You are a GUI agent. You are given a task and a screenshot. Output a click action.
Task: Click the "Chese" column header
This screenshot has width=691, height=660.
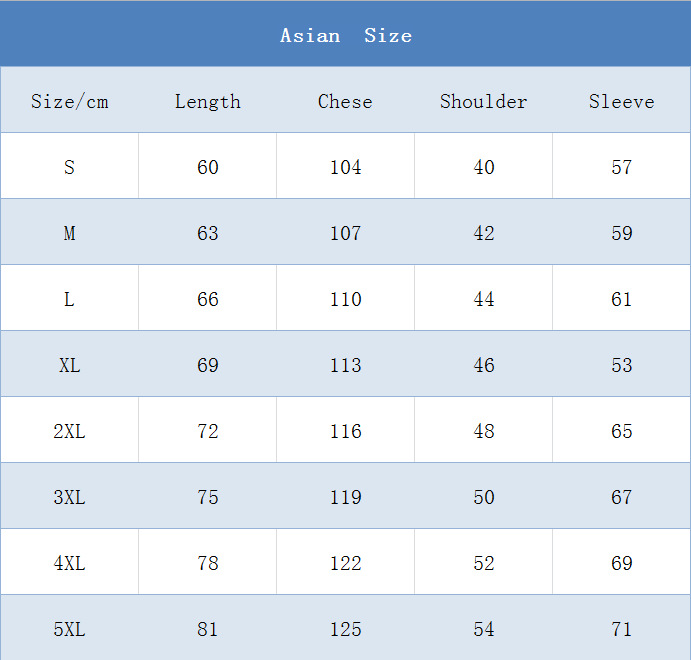[x=345, y=102]
